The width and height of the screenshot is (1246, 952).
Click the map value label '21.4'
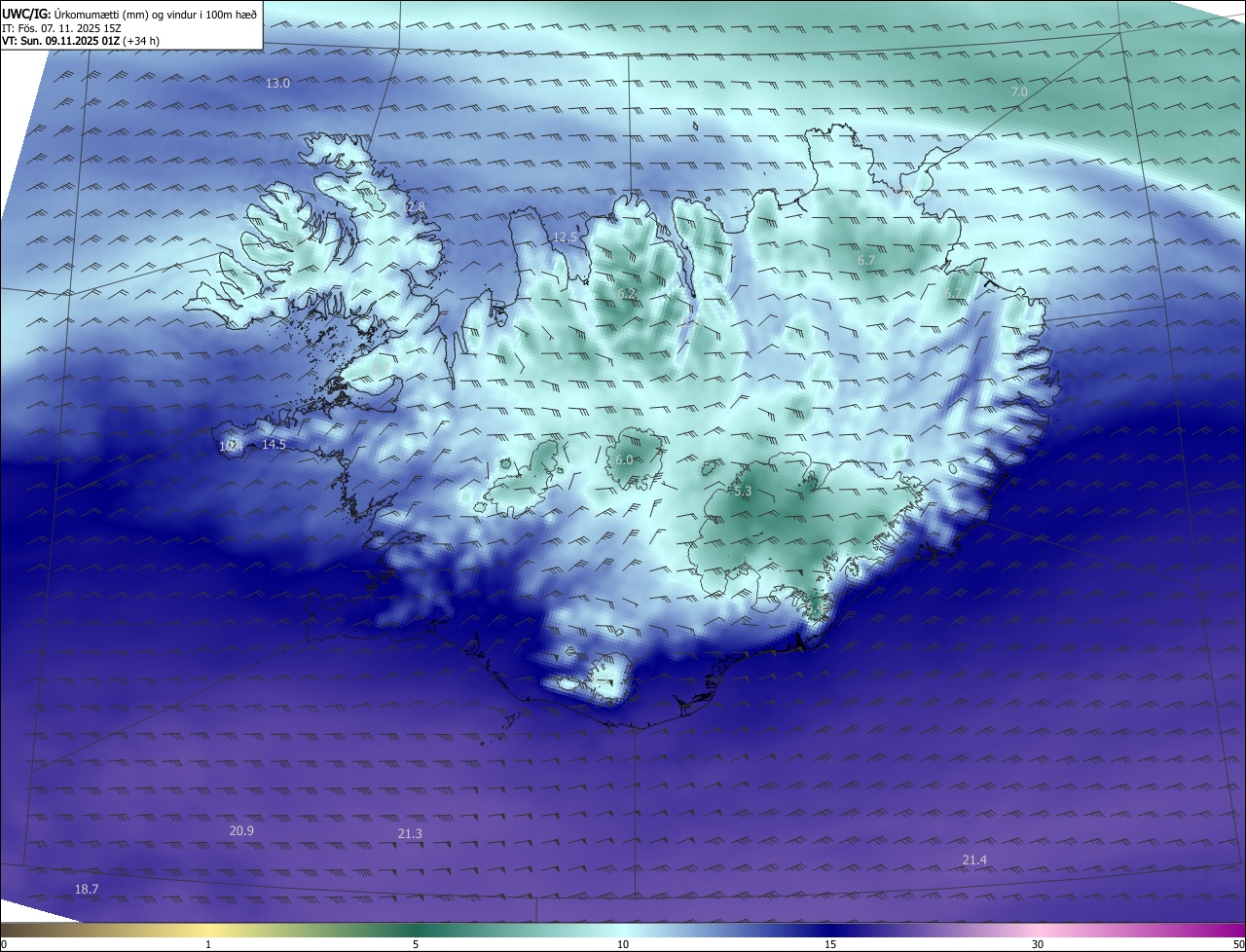(974, 860)
